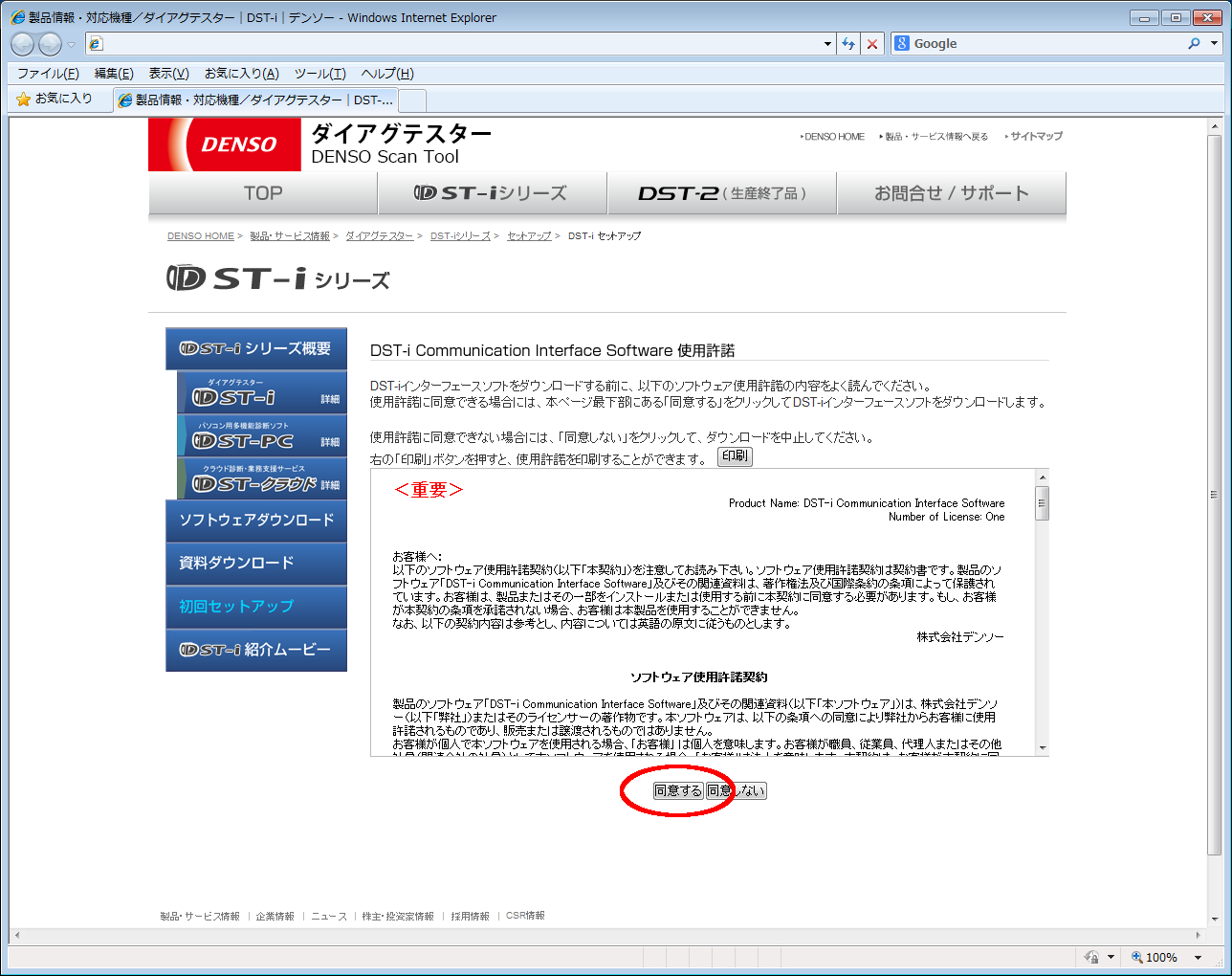Click the DST-i シリーズ heading logo
The image size is (1232, 976).
coord(278,278)
